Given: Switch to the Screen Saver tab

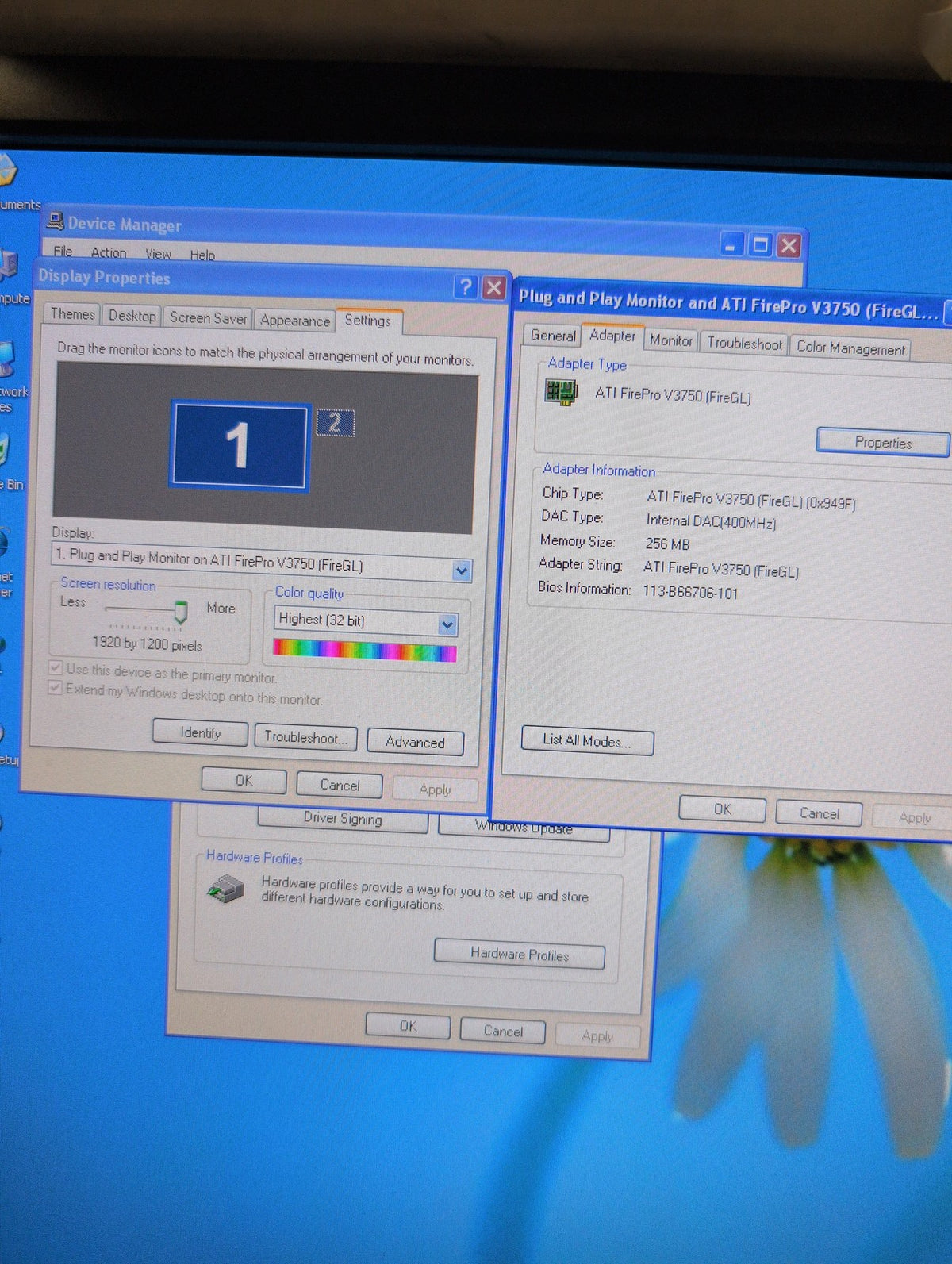Looking at the screenshot, I should coord(208,318).
